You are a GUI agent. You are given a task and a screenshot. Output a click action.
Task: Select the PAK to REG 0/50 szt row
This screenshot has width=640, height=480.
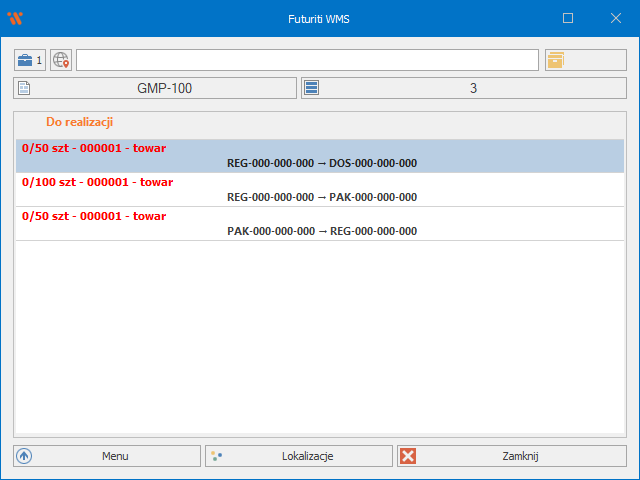tap(320, 224)
